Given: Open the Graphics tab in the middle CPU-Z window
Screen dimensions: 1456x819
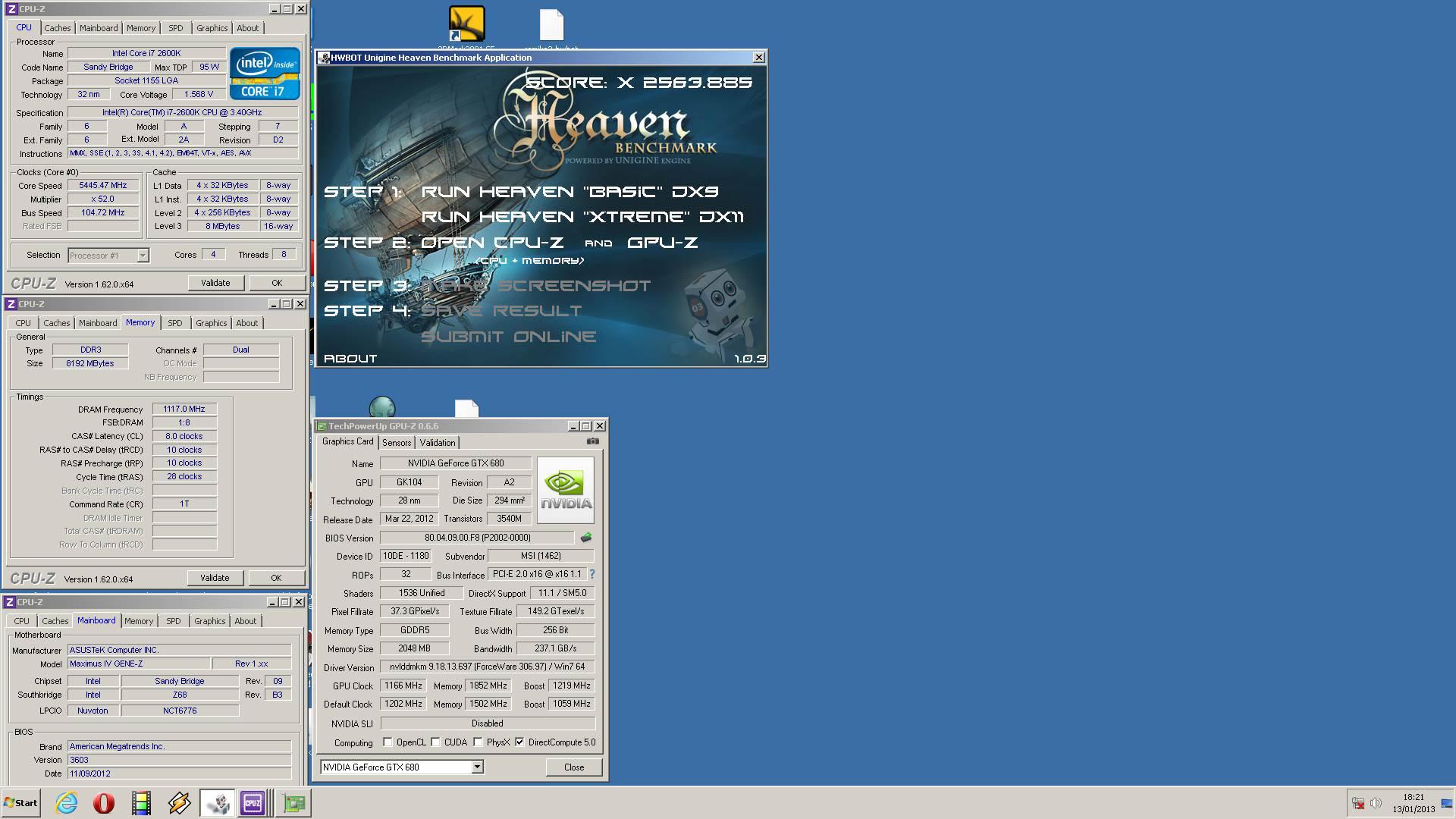Looking at the screenshot, I should click(x=211, y=323).
